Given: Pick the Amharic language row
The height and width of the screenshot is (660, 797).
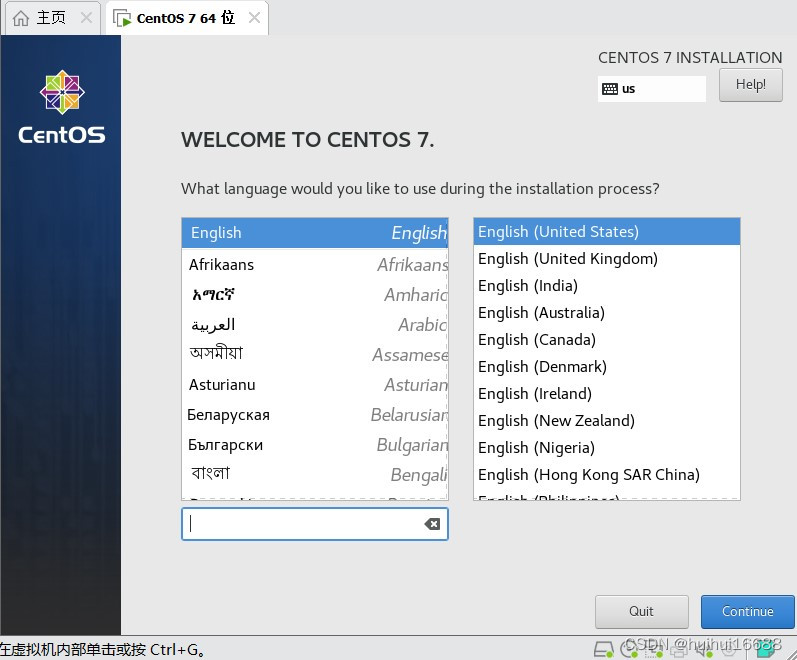Looking at the screenshot, I should click(315, 294).
